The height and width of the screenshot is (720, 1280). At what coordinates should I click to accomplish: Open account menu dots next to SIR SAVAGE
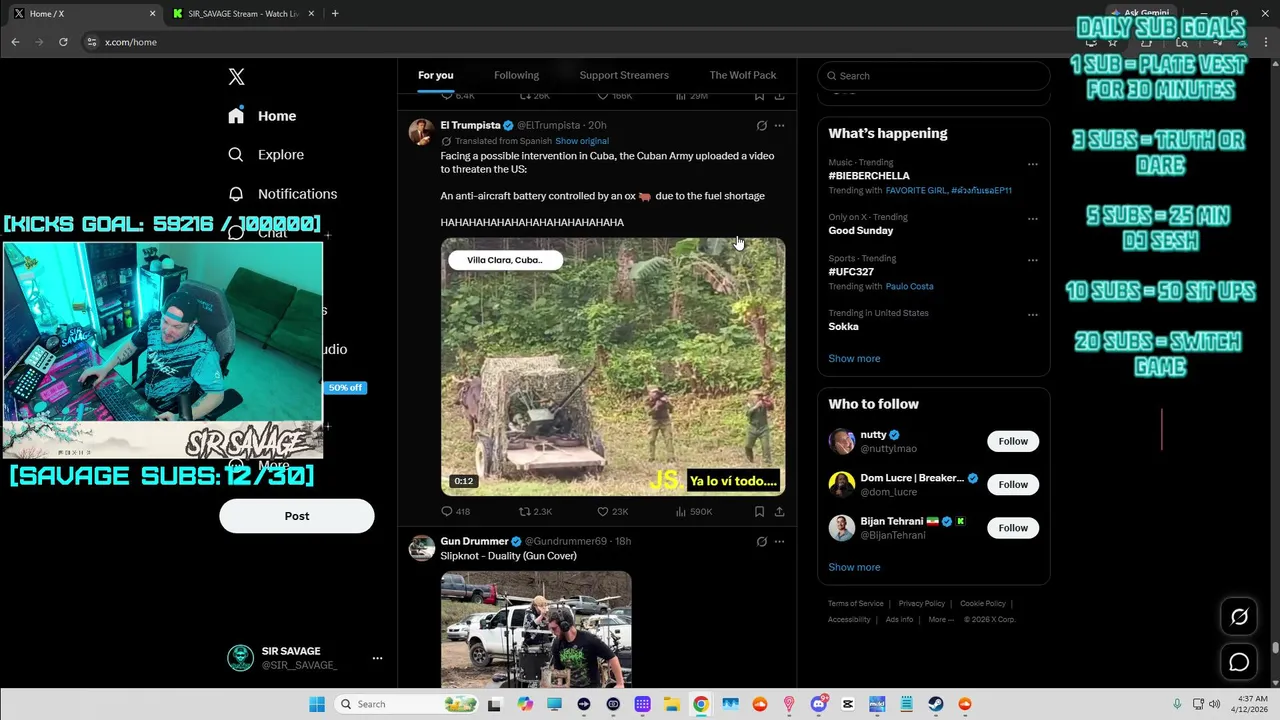[377, 658]
